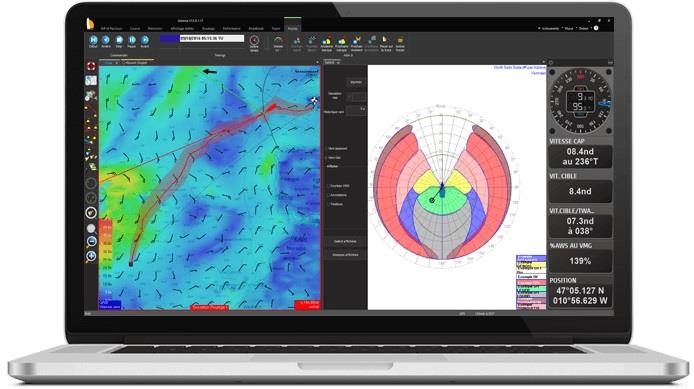Viewport: 694px width, 389px height.
Task: Toggle the Courbes VMG checkbox
Action: (329, 186)
